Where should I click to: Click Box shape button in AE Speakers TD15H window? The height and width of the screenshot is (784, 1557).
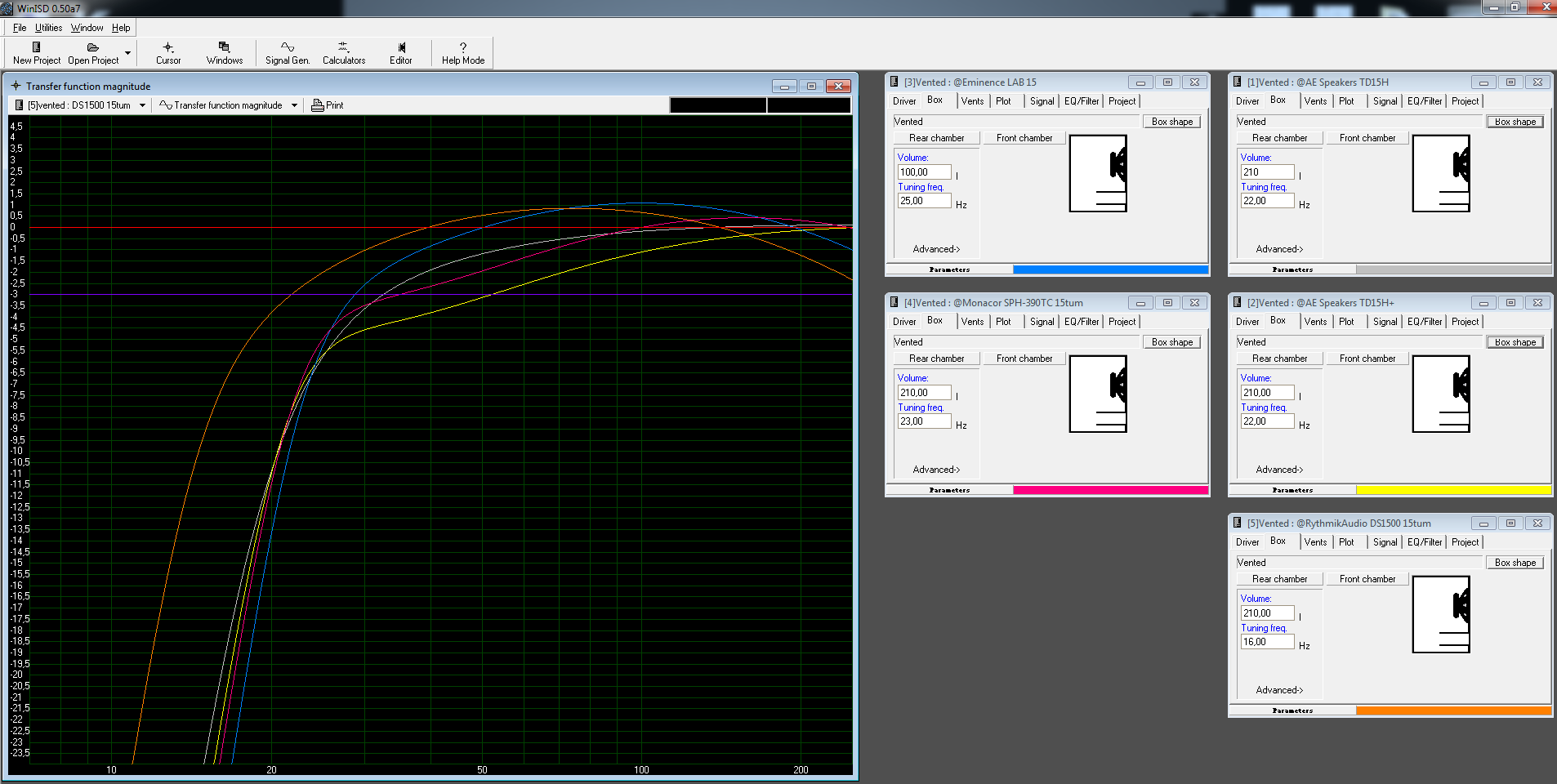tap(1515, 122)
